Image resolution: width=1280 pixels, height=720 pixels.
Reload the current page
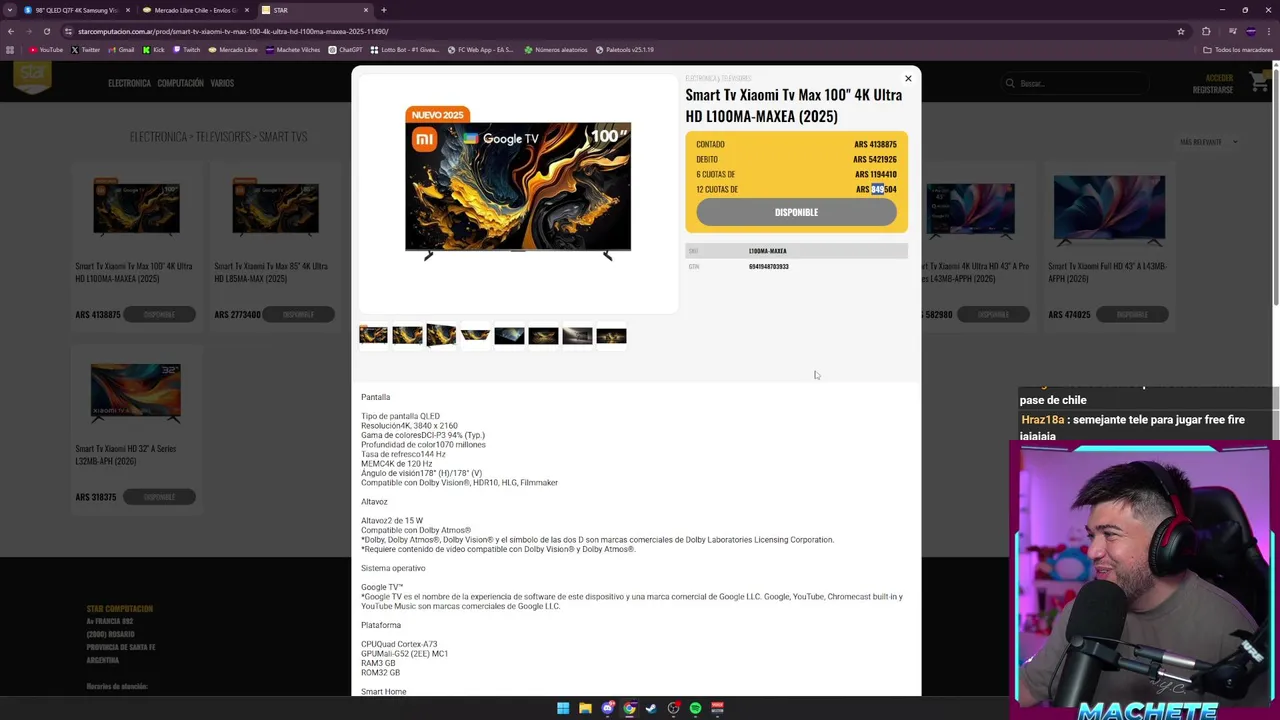click(x=47, y=31)
